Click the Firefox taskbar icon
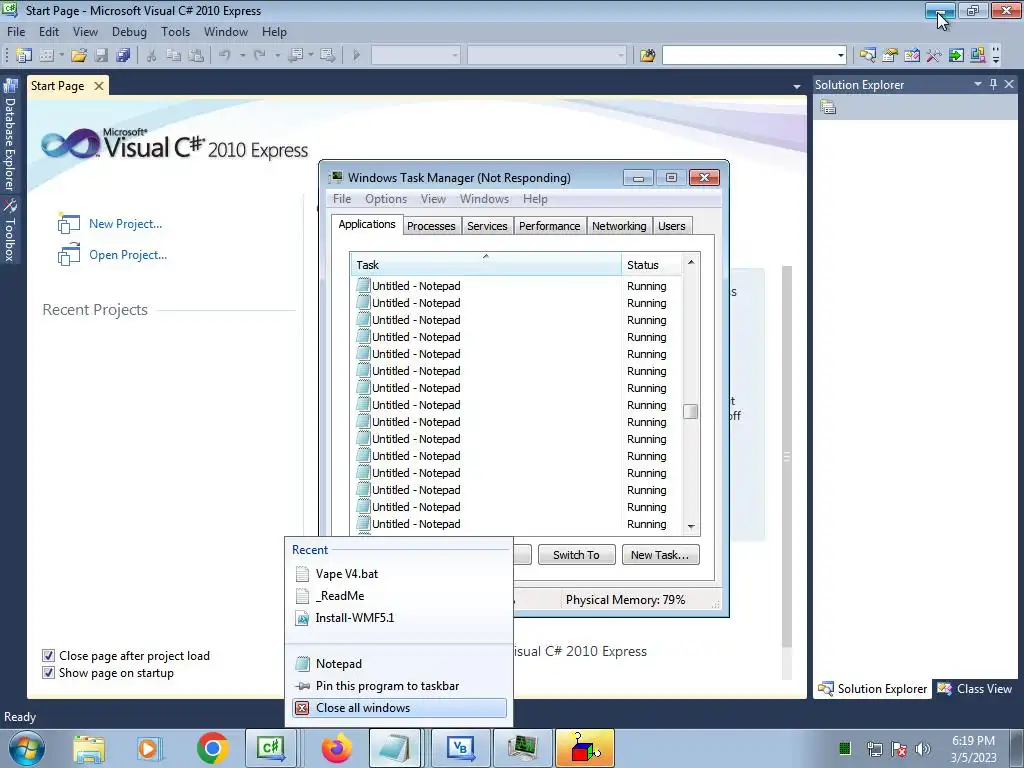Image resolution: width=1024 pixels, height=768 pixels. tap(336, 748)
